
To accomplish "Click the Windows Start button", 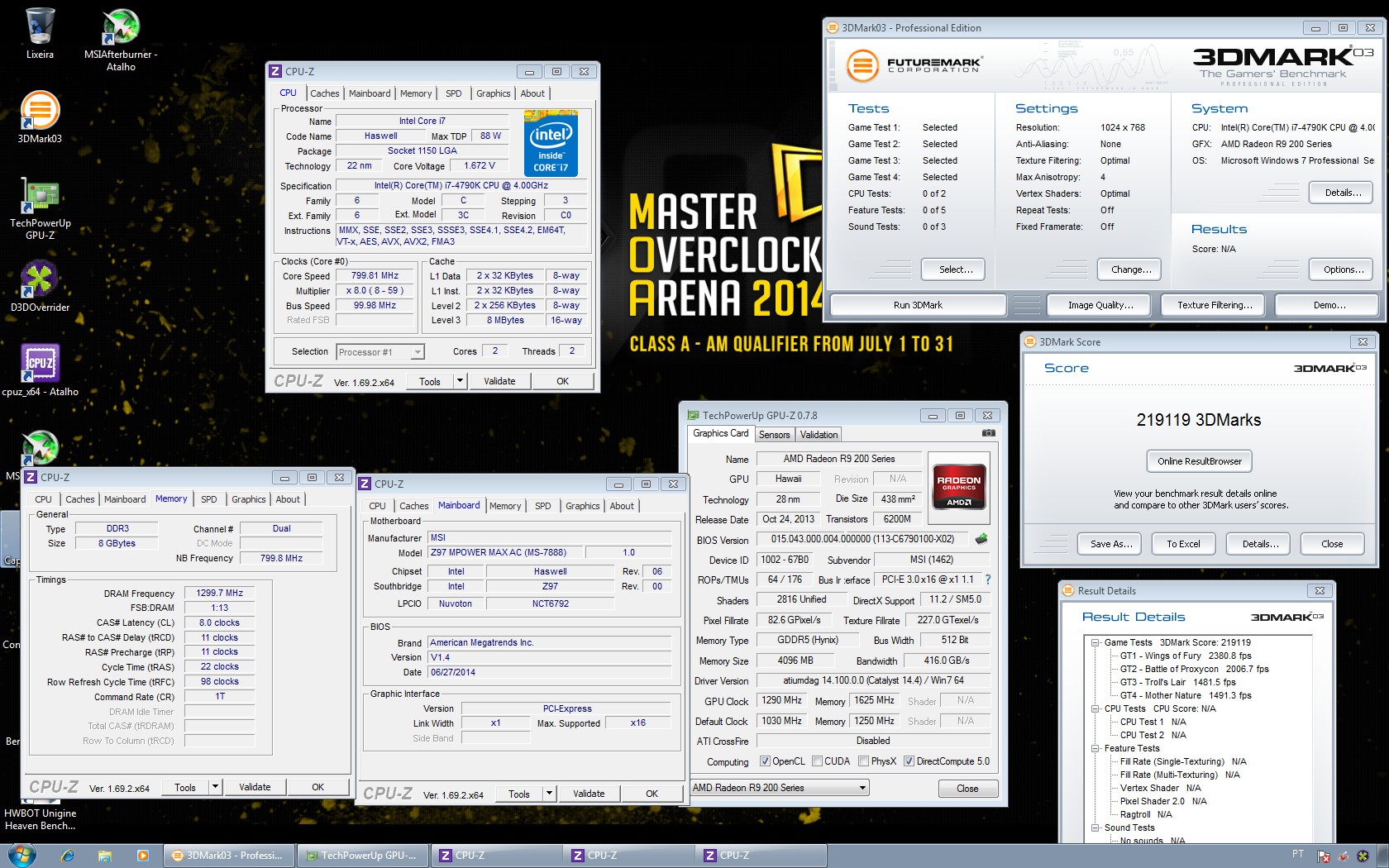I will (x=21, y=855).
